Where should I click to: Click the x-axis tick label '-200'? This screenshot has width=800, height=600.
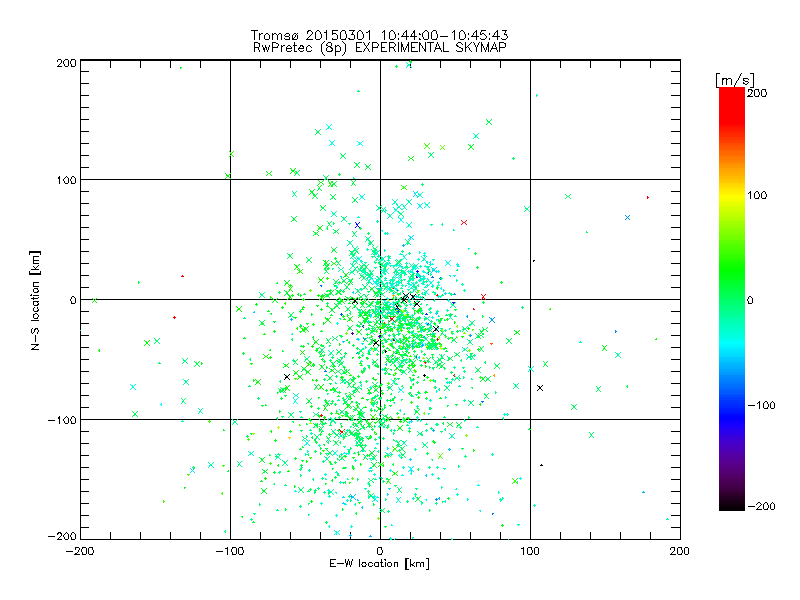pyautogui.click(x=80, y=552)
